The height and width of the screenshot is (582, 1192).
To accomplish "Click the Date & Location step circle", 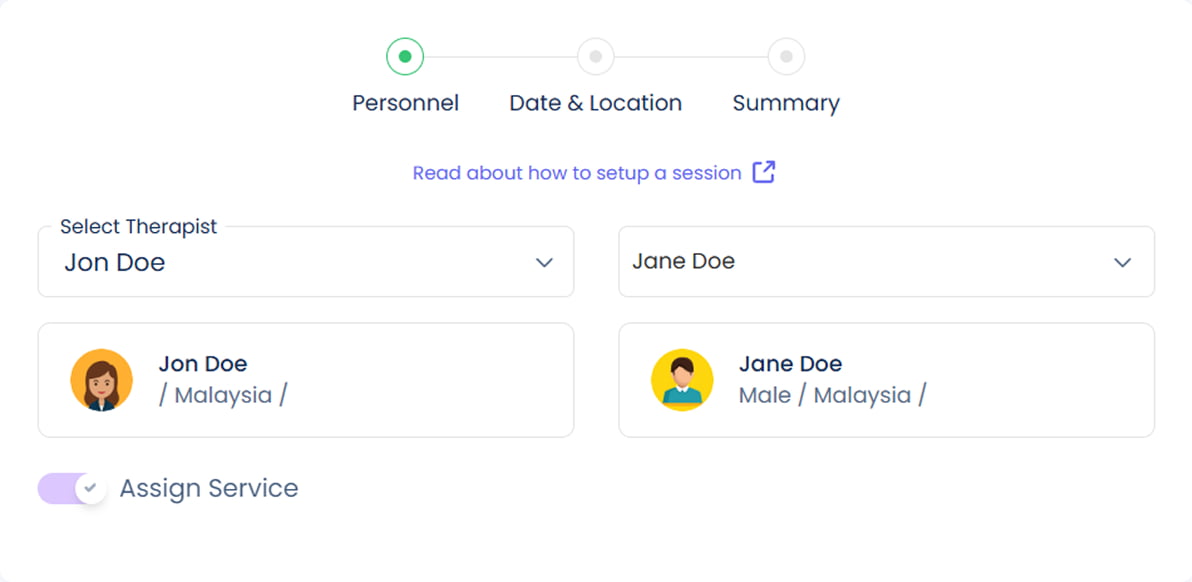I will pyautogui.click(x=596, y=57).
